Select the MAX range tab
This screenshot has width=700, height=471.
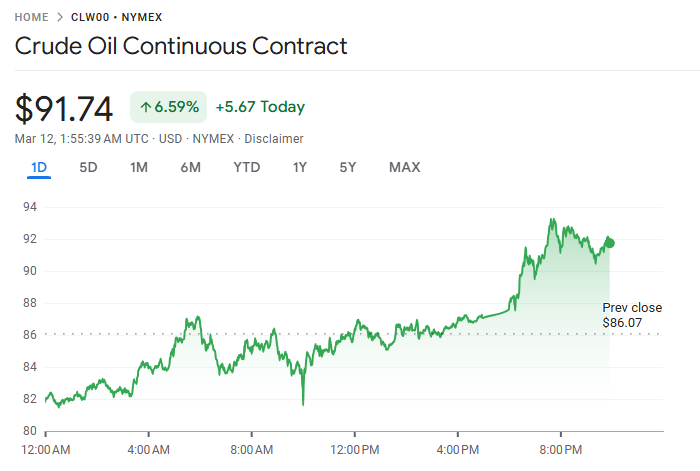(404, 167)
